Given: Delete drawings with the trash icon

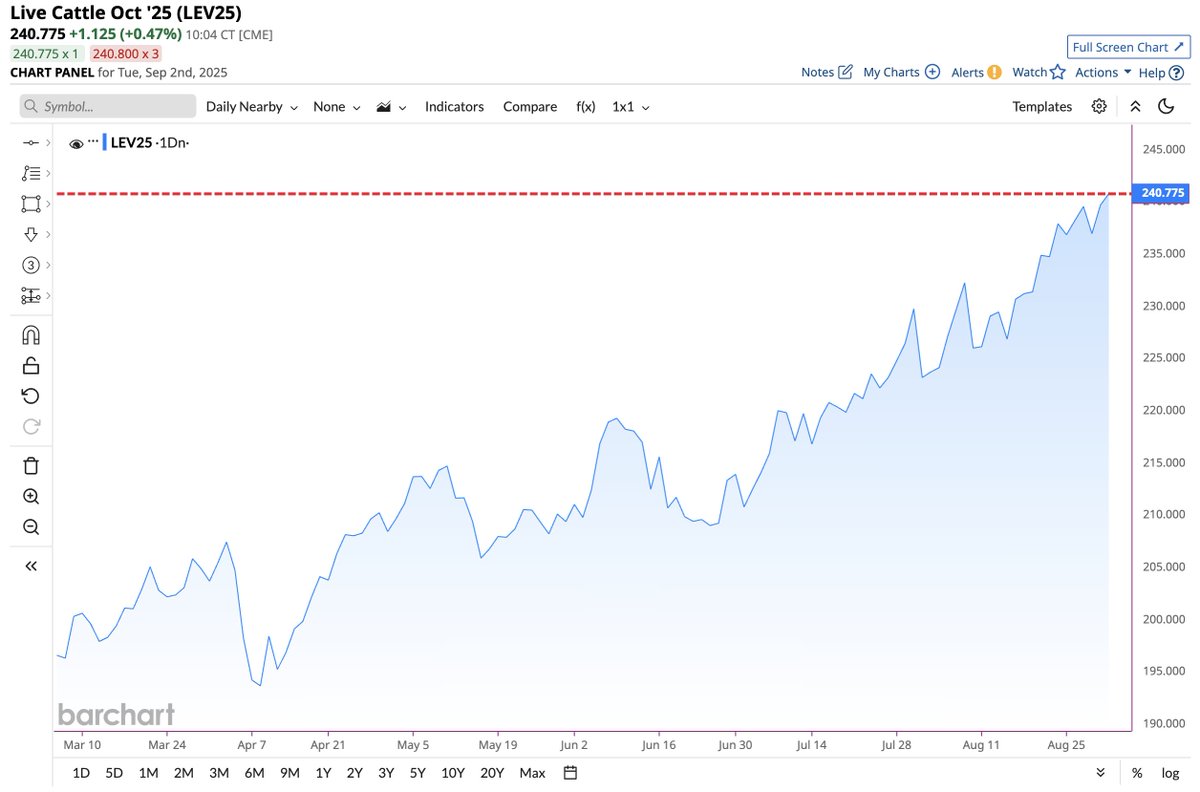Looking at the screenshot, I should [30, 465].
